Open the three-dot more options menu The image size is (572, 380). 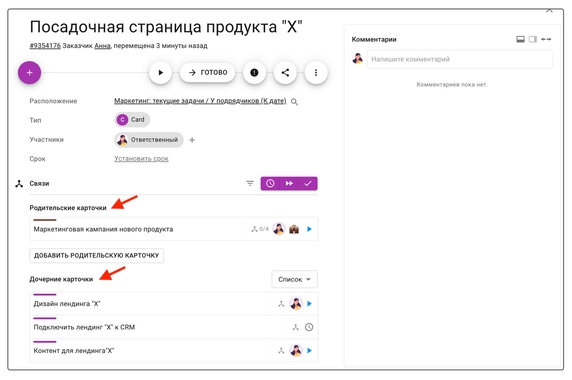click(x=316, y=73)
